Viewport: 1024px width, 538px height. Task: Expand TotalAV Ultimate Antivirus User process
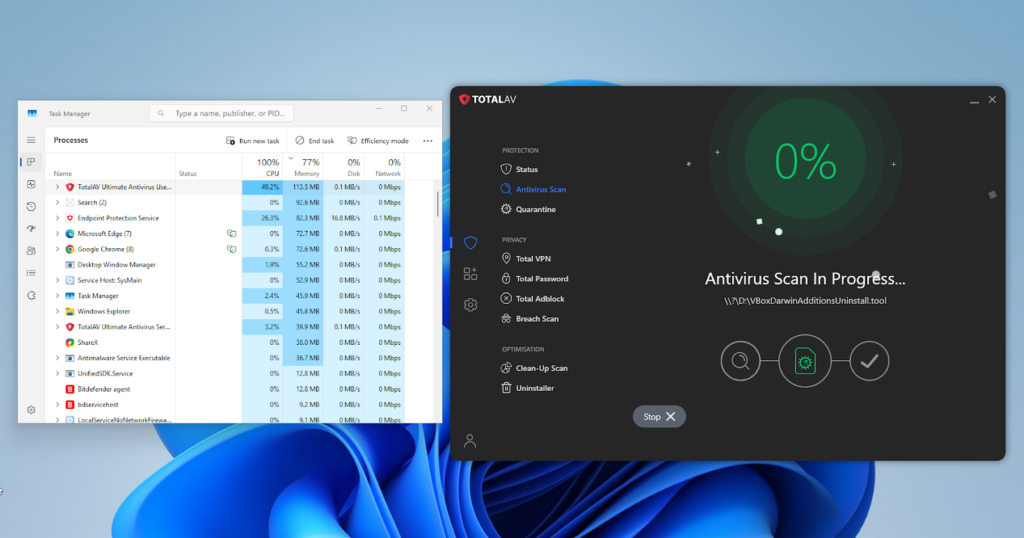57,187
